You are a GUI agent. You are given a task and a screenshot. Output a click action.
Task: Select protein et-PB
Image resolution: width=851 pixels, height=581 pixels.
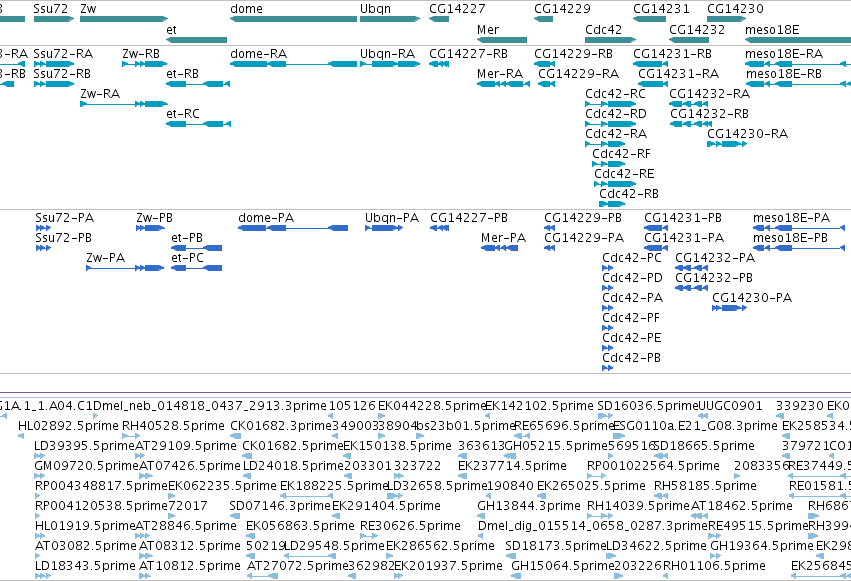196,248
